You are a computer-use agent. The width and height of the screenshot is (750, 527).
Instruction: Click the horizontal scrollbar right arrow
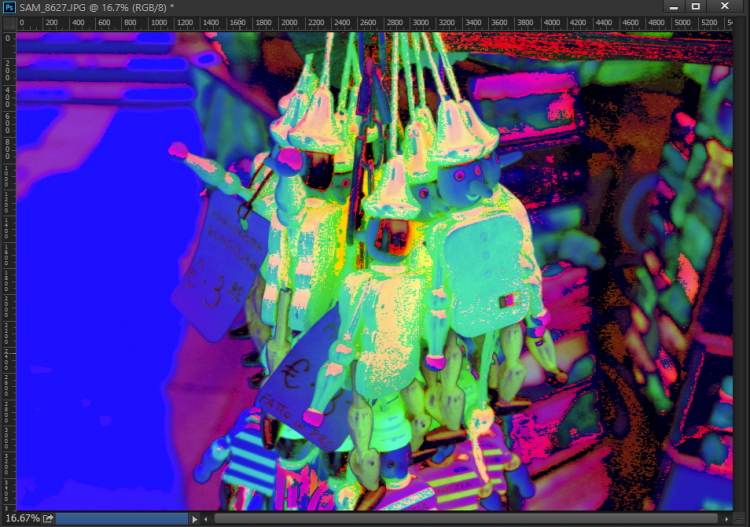726,519
